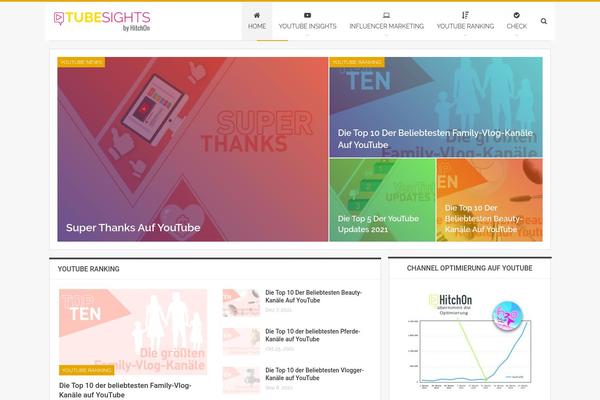The height and width of the screenshot is (400, 600).
Task: Click YouTube News tag on Super Thanks banner
Action: 81,62
